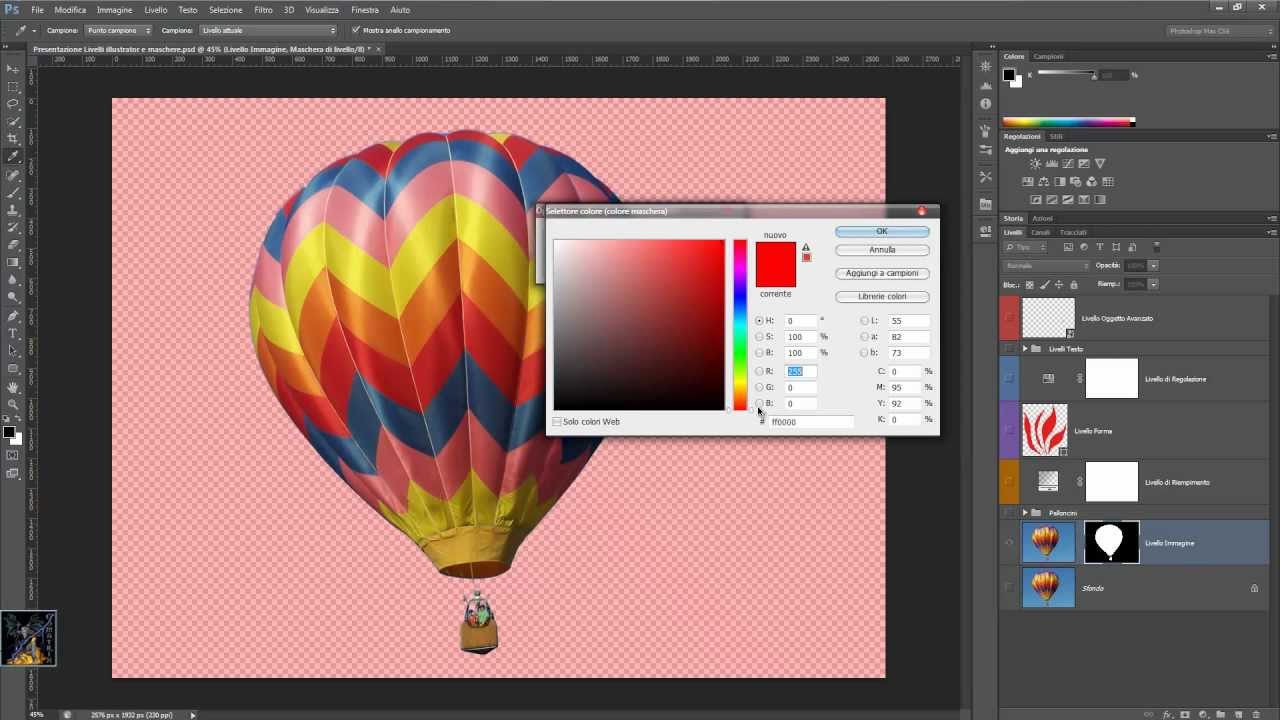Select the Hand tool
Image resolution: width=1280 pixels, height=720 pixels.
coord(13,387)
